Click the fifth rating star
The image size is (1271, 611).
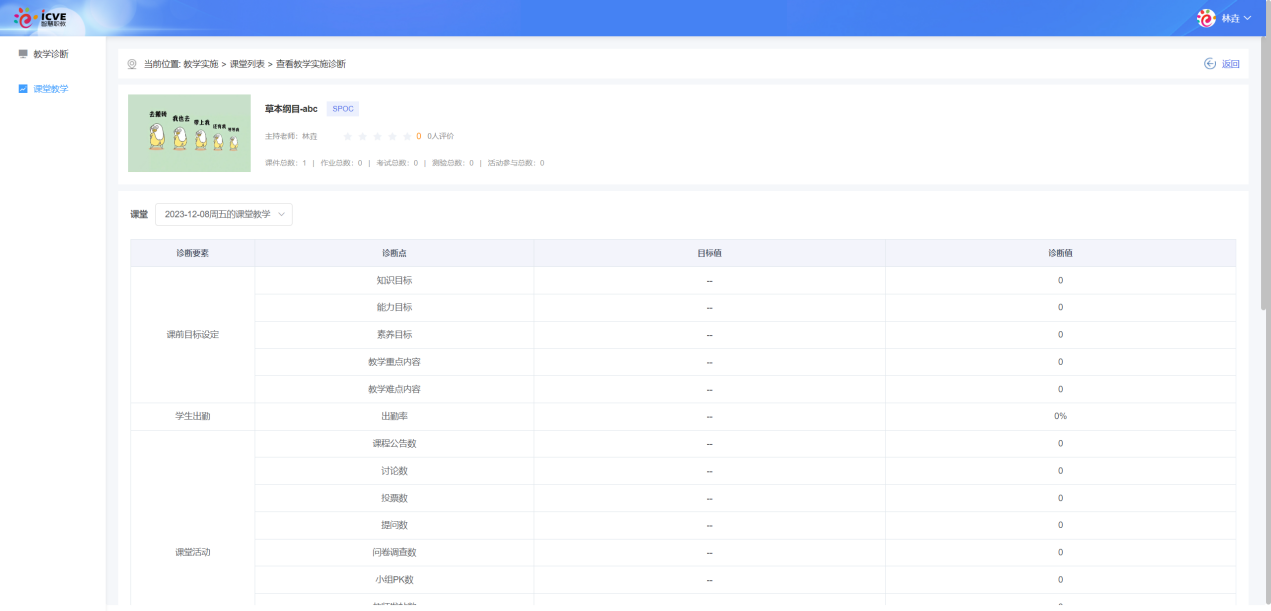point(407,136)
